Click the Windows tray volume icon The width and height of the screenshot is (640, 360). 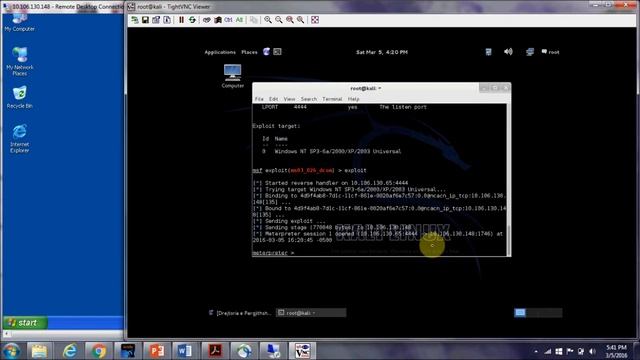tap(592, 351)
